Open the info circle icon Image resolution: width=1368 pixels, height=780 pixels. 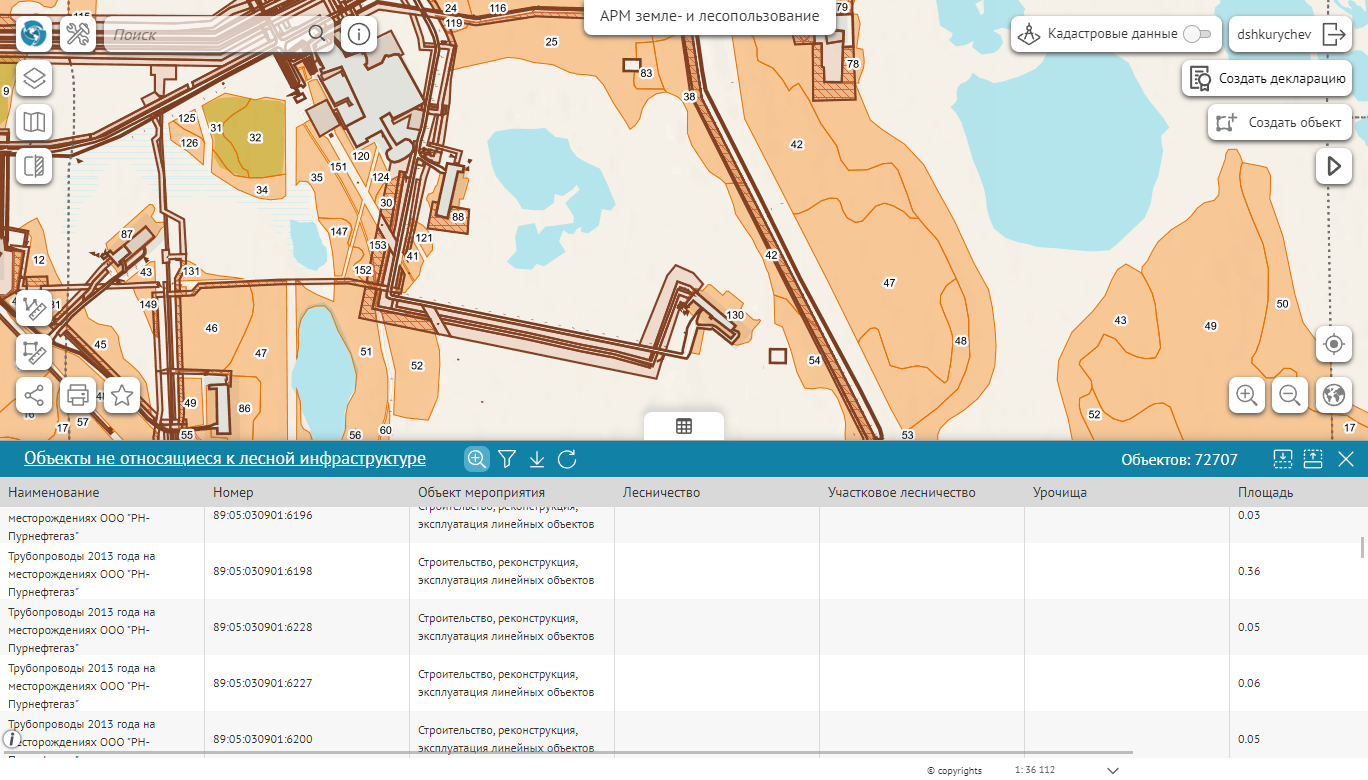coord(359,35)
